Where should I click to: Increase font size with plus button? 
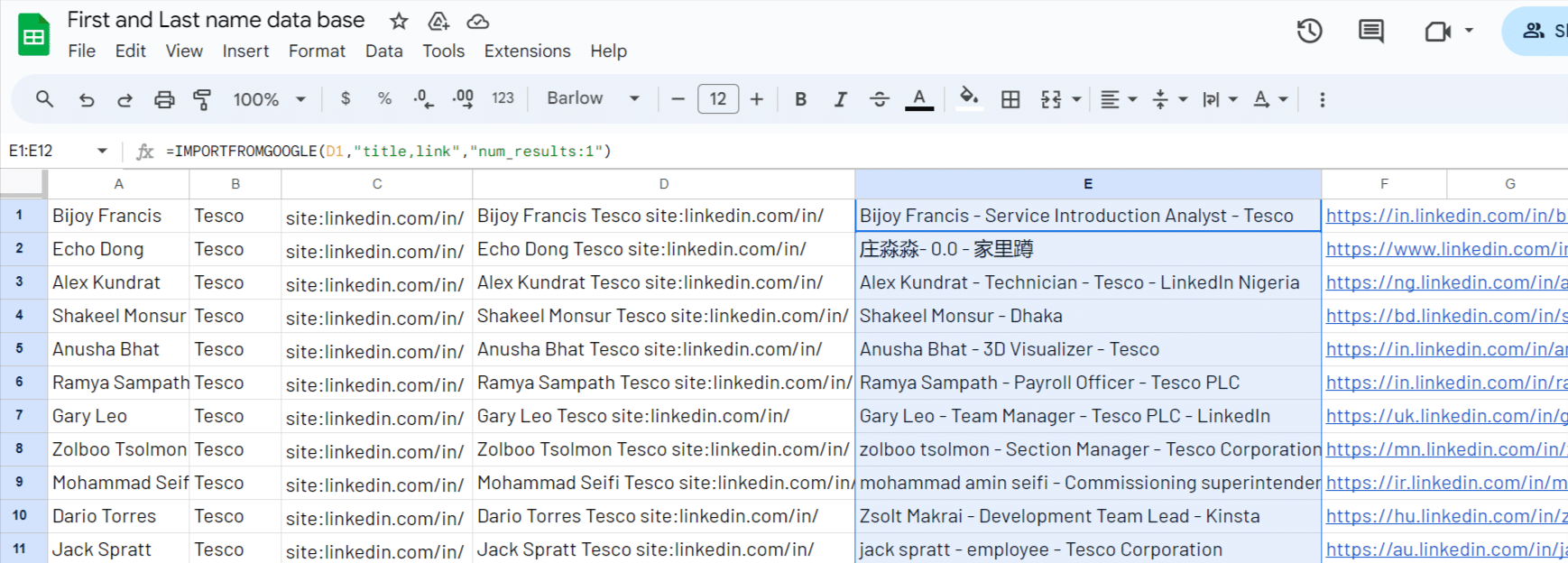point(757,99)
